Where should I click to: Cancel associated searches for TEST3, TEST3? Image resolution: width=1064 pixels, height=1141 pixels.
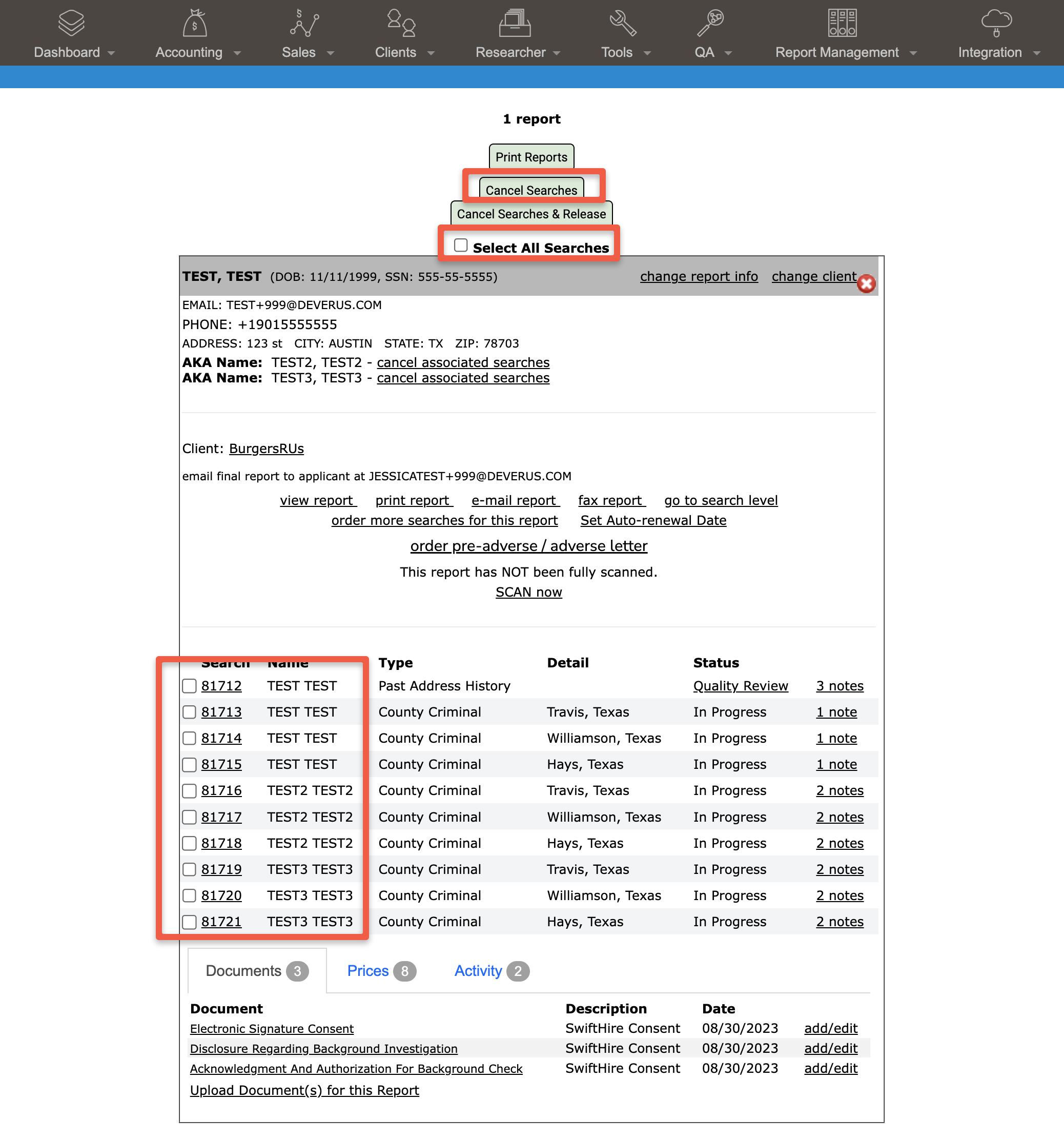[x=463, y=378]
